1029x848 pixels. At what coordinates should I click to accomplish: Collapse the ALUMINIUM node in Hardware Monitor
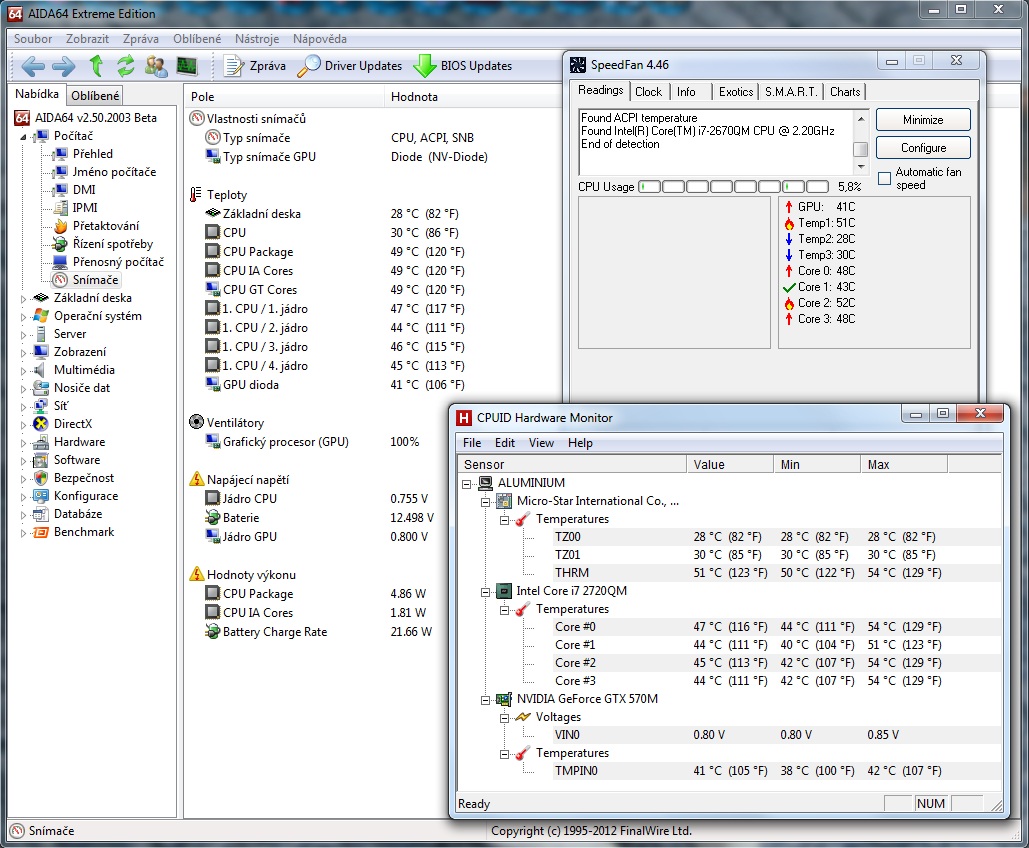(467, 484)
